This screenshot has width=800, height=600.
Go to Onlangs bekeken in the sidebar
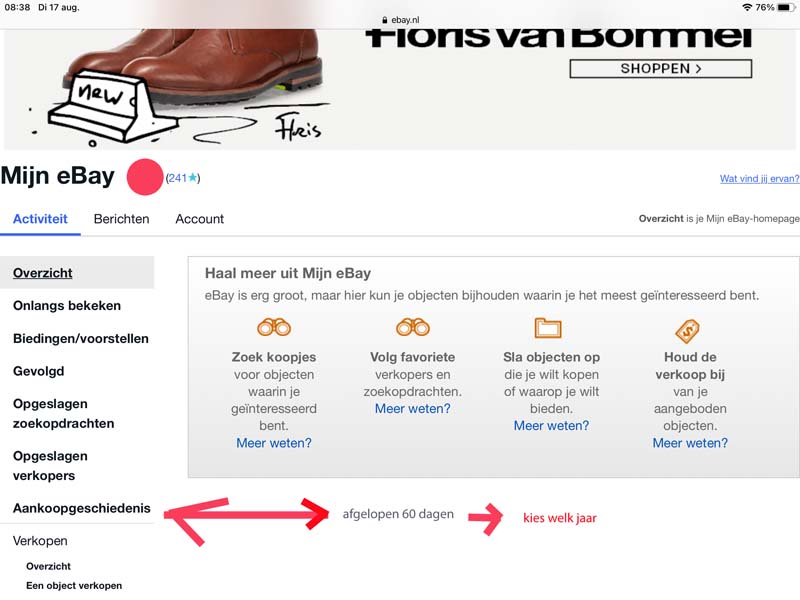point(67,306)
